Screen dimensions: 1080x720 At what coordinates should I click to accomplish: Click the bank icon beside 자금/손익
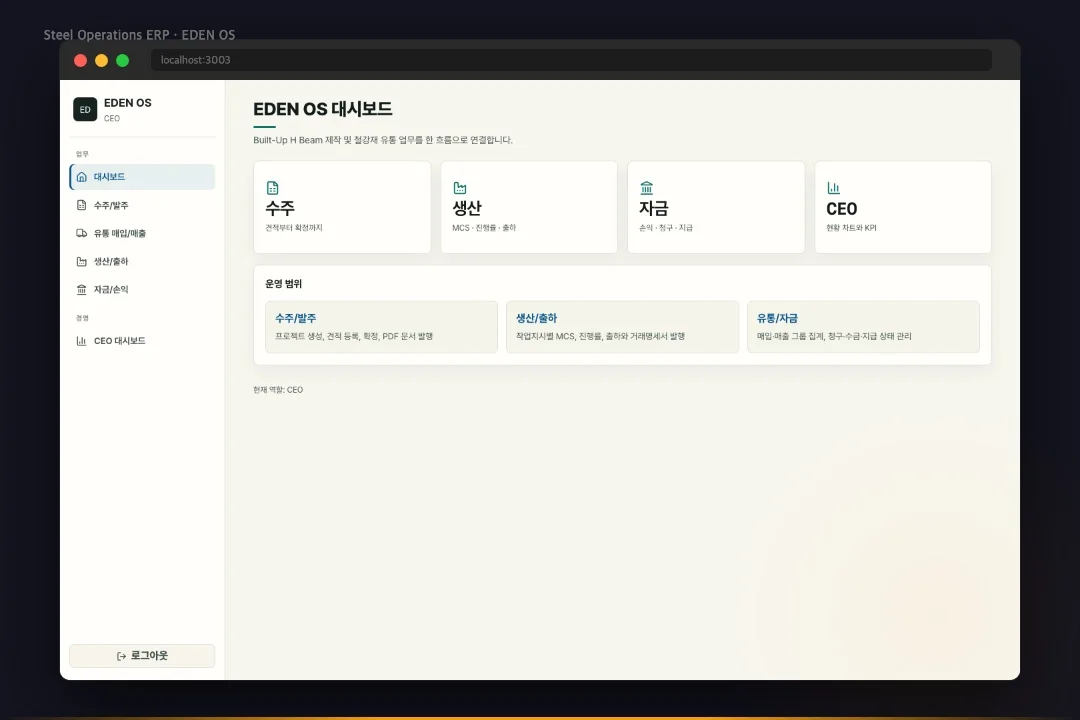click(81, 290)
